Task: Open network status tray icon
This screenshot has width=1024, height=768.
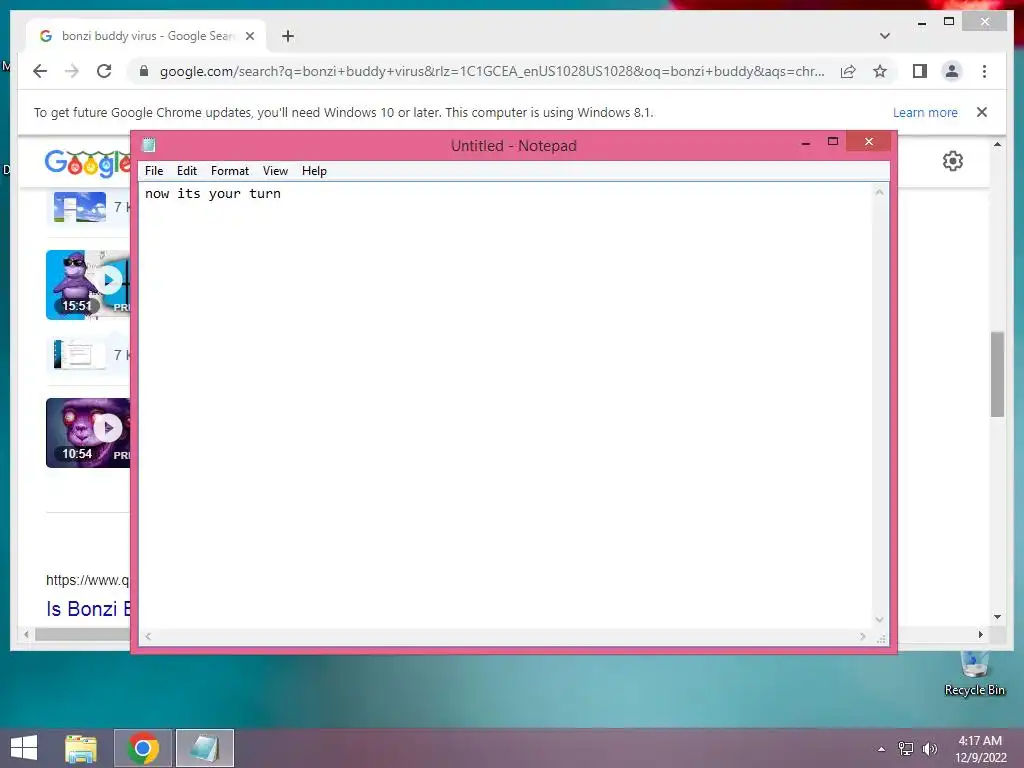Action: tap(906, 749)
